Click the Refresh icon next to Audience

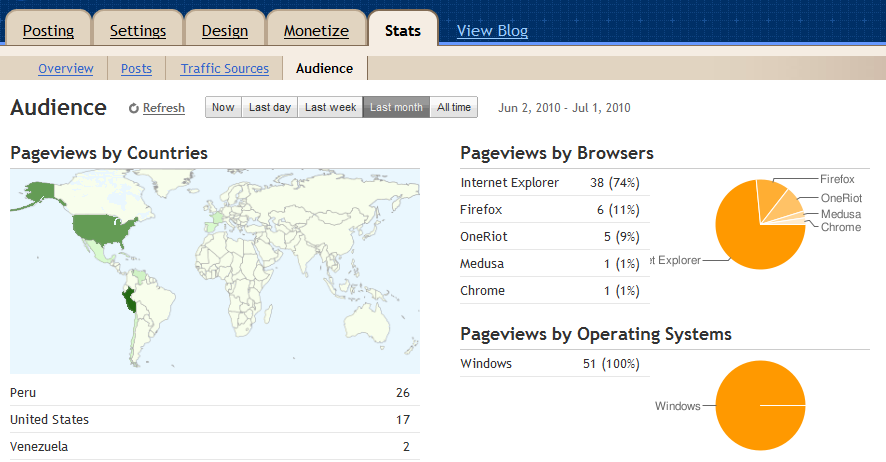pos(134,108)
